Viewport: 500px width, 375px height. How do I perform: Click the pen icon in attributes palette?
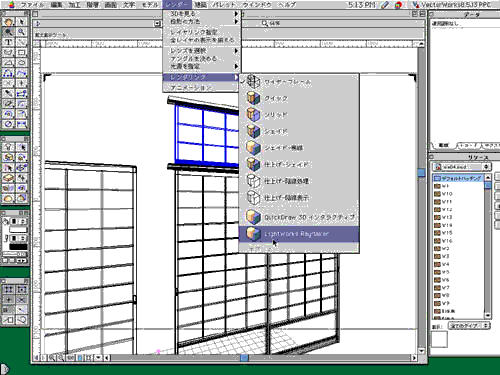(6, 238)
